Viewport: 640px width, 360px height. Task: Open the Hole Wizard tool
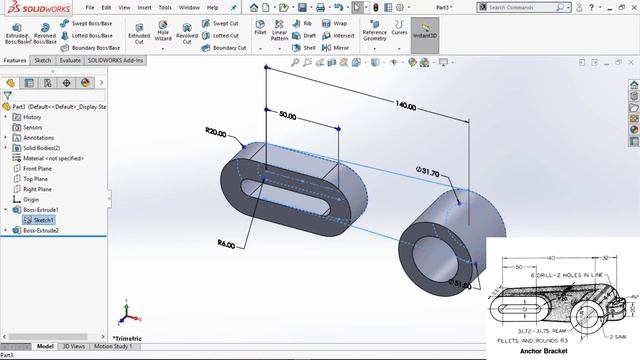point(163,31)
